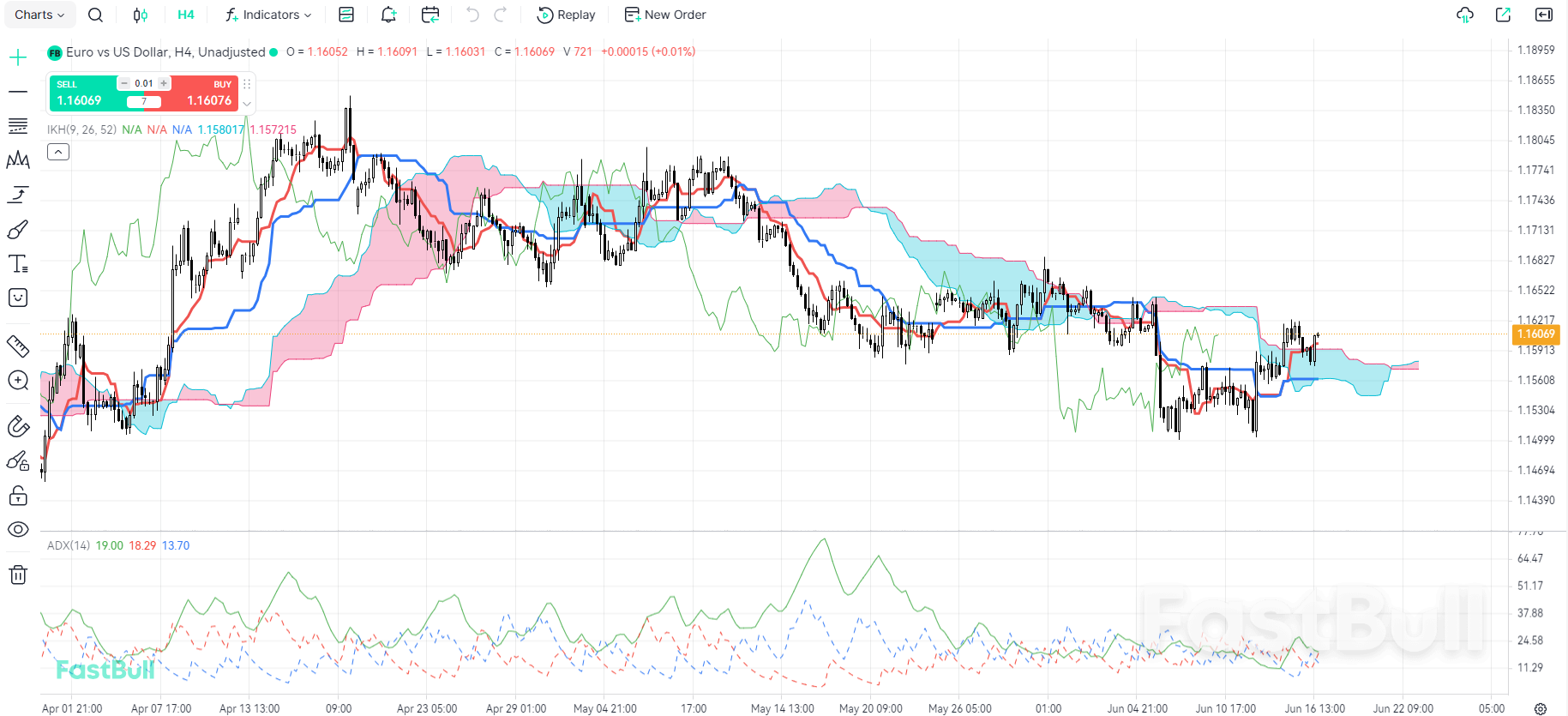
Task: Select the Fibonacci levels tool
Action: click(18, 126)
